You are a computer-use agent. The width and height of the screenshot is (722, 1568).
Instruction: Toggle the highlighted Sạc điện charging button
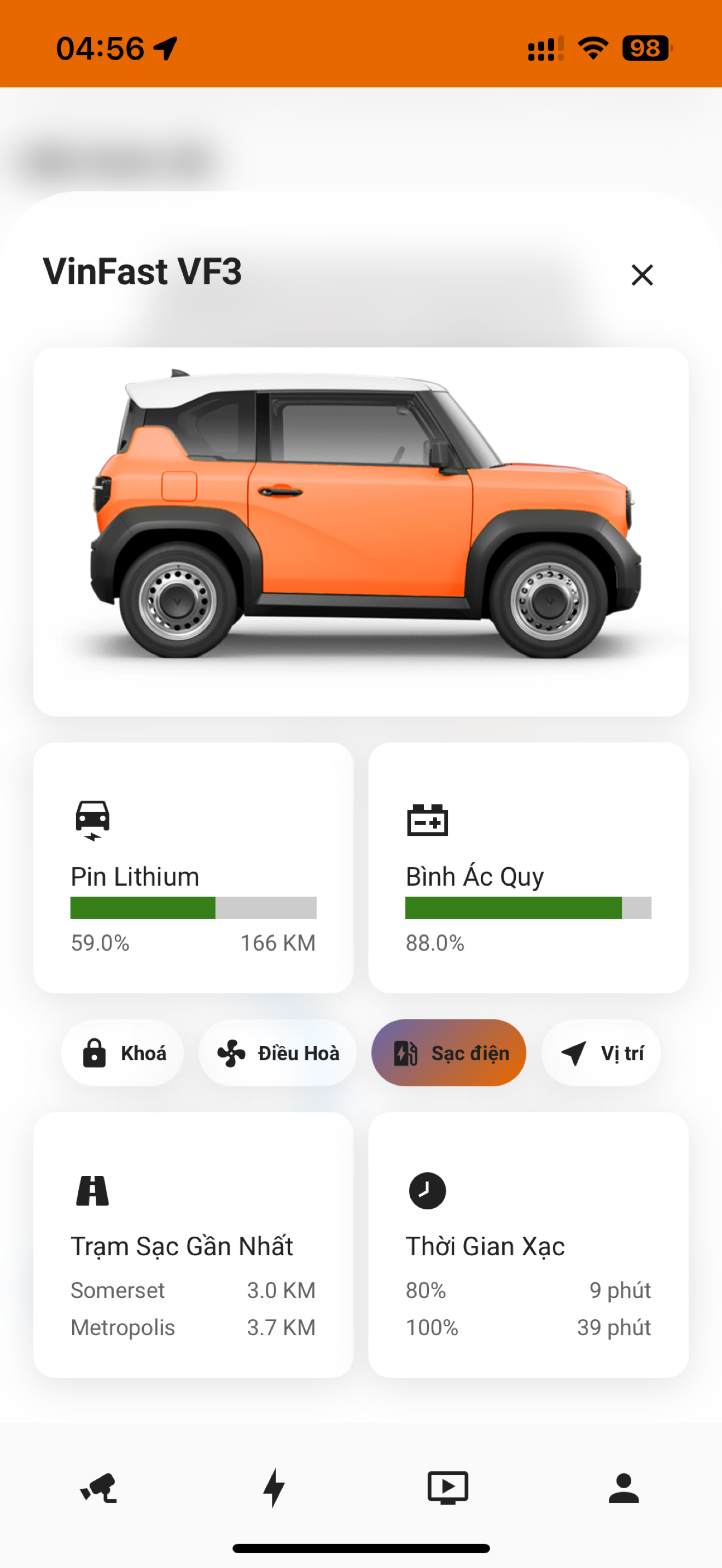pyautogui.click(x=449, y=1053)
